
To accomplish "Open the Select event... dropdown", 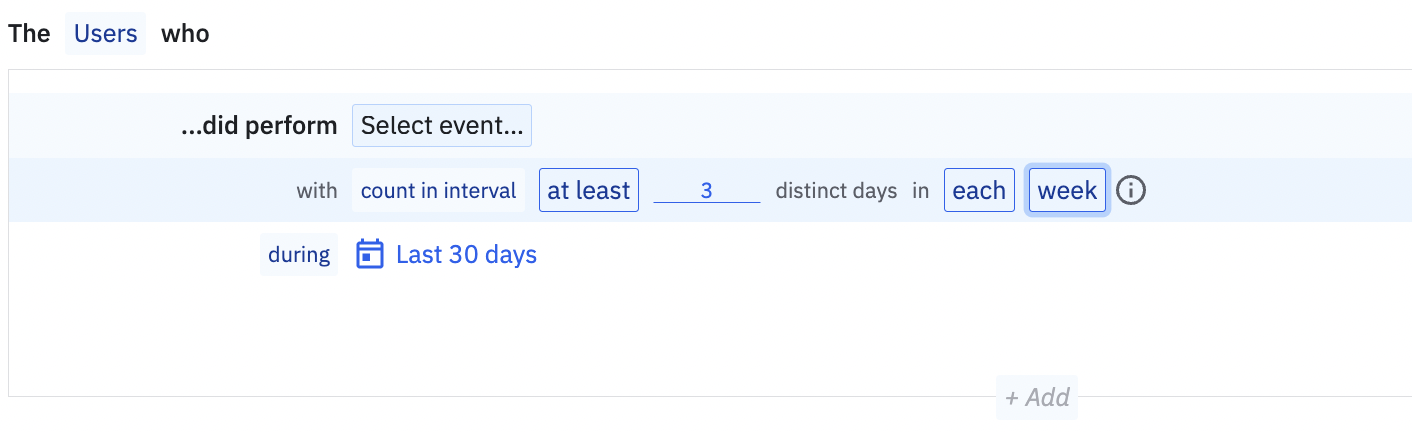I will [441, 126].
